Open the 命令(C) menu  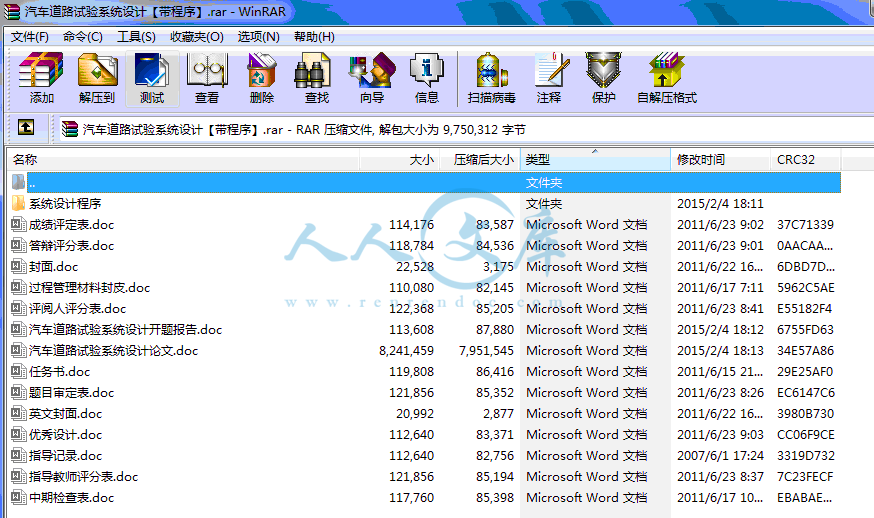pyautogui.click(x=82, y=37)
